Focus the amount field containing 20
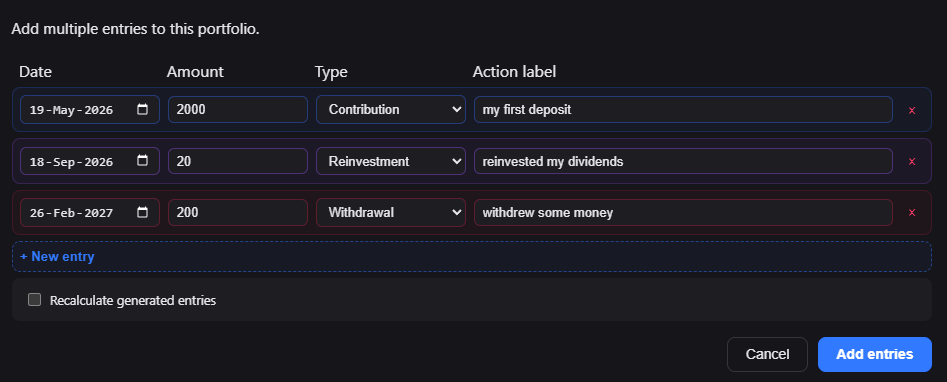This screenshot has height=382, width=947. coord(238,161)
